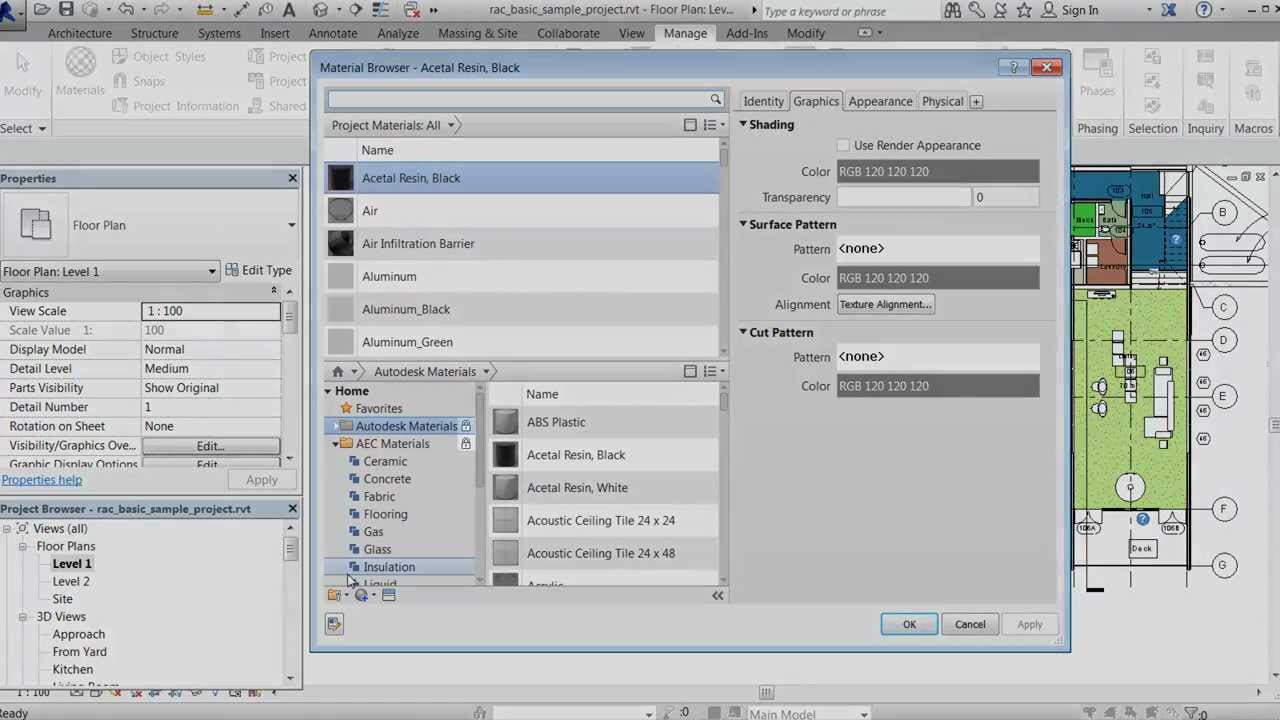The width and height of the screenshot is (1280, 720).
Task: Click the Cut Pattern color swatch
Action: pos(938,386)
